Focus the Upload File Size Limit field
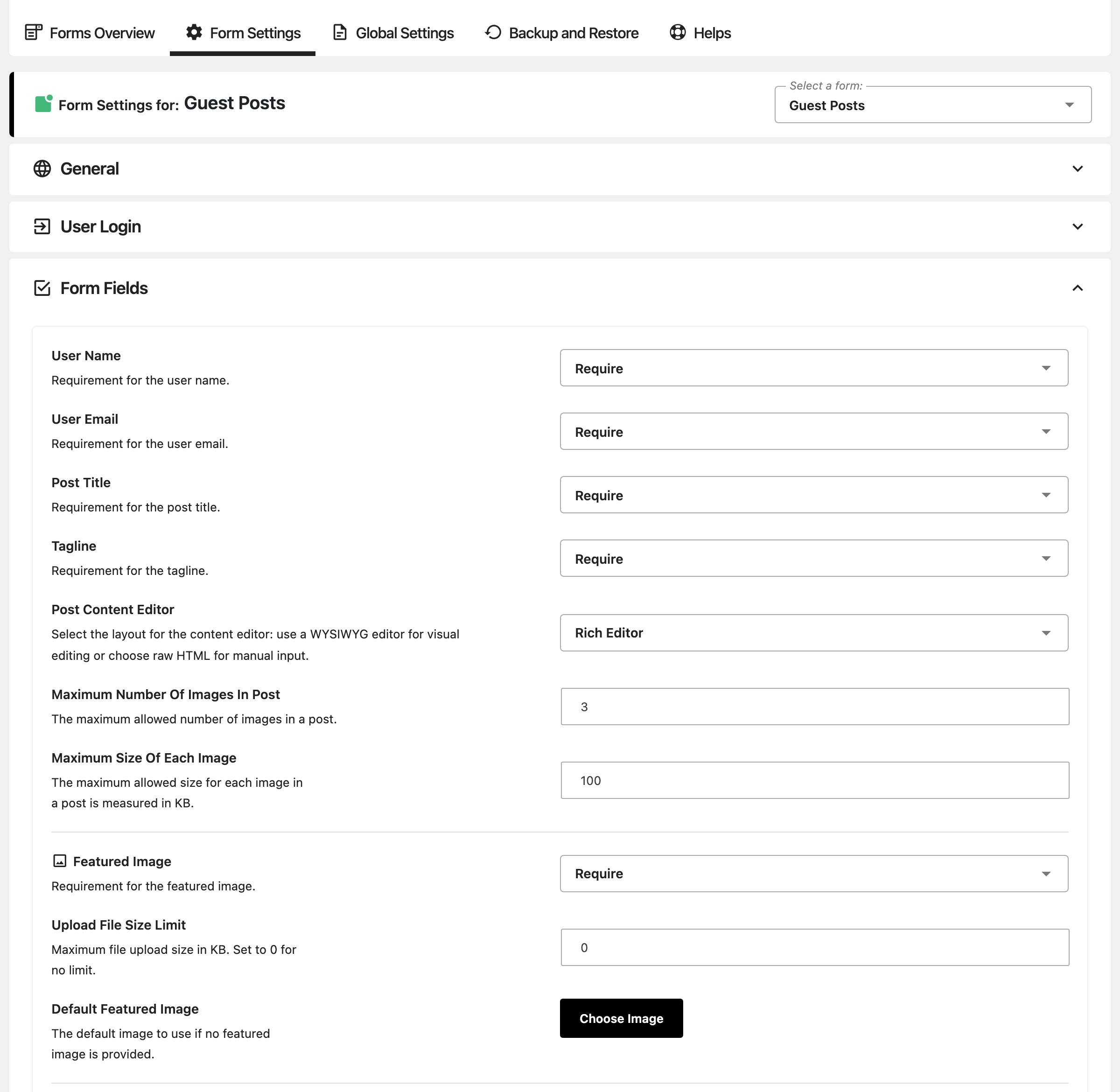 814,947
